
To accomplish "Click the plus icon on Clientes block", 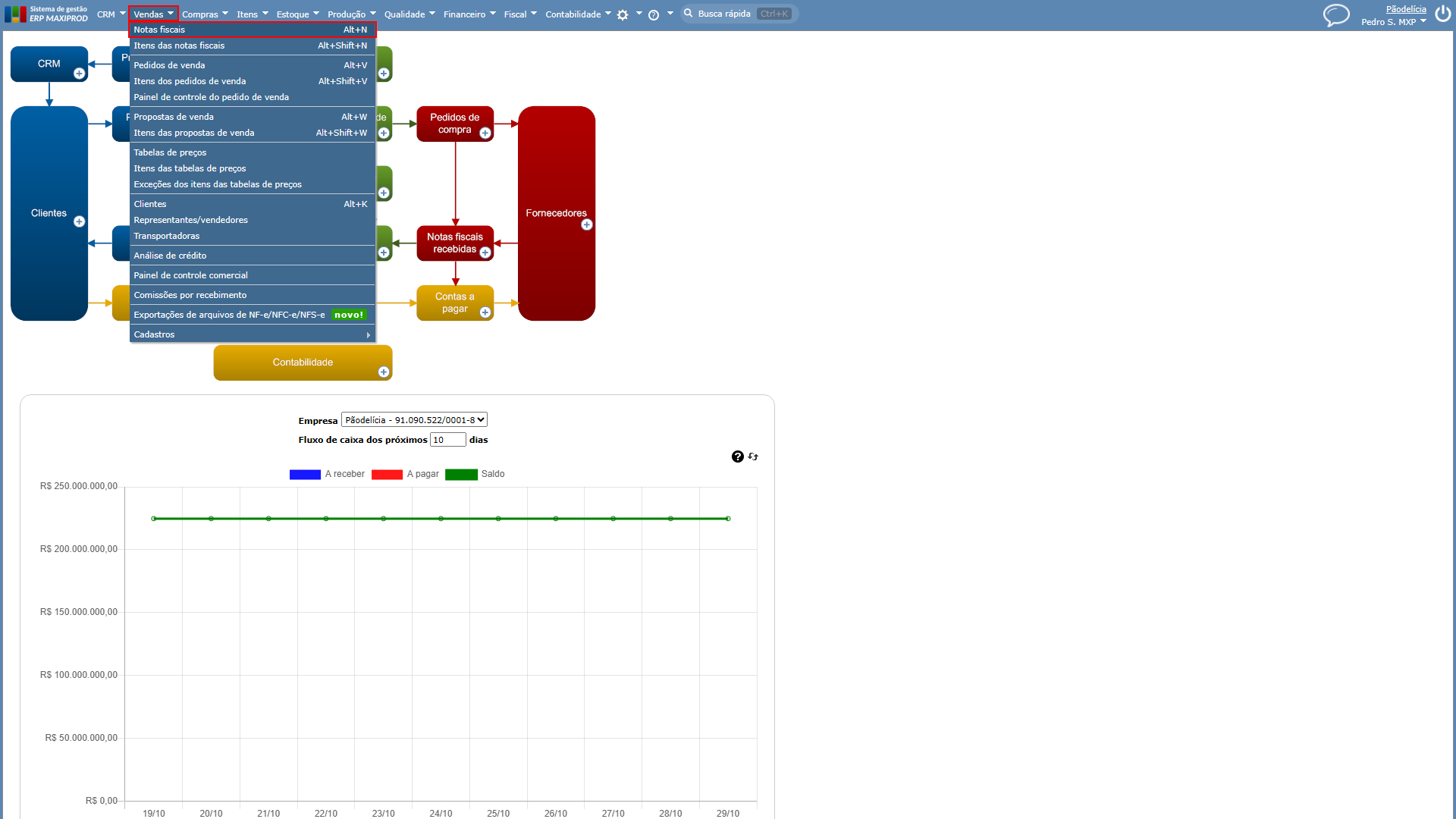I will click(x=79, y=221).
